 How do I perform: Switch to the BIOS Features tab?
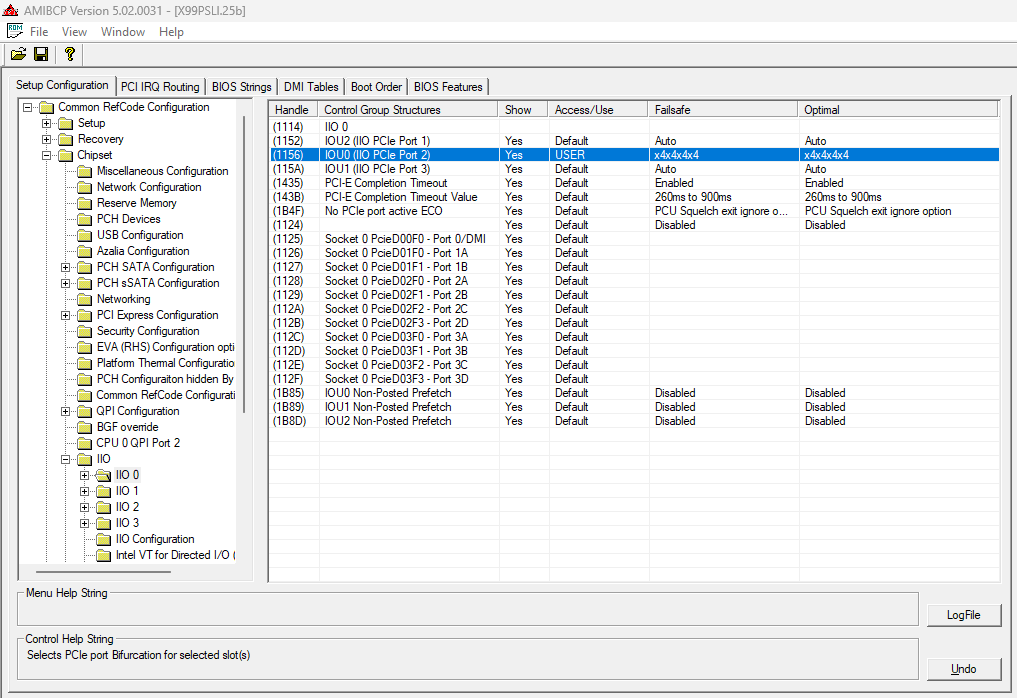point(448,87)
